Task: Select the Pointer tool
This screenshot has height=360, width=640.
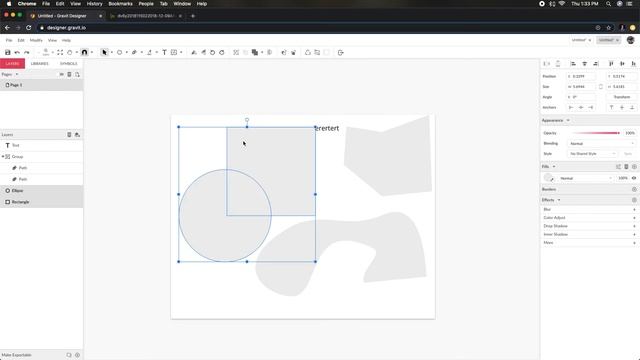Action: (104, 52)
